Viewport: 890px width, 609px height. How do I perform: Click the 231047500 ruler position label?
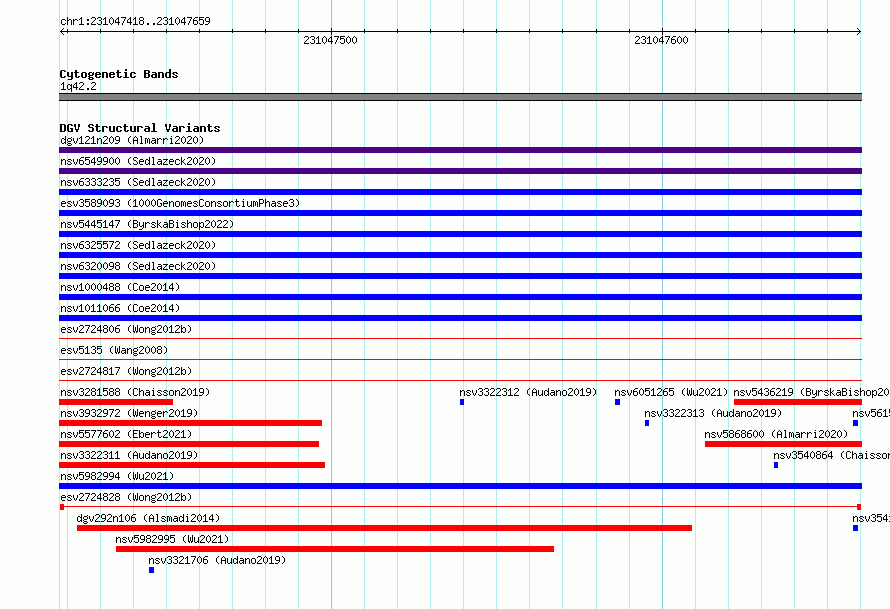(x=330, y=40)
